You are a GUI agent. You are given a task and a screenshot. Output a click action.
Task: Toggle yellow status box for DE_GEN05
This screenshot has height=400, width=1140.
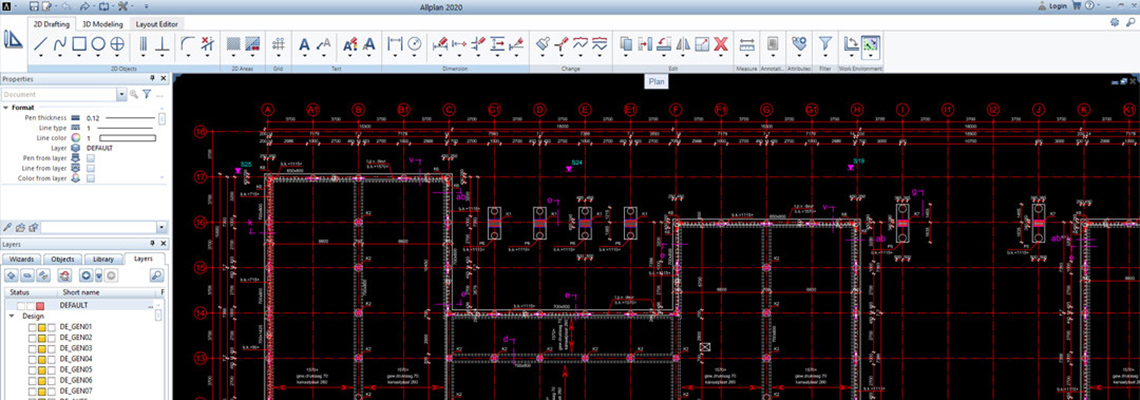[41, 369]
